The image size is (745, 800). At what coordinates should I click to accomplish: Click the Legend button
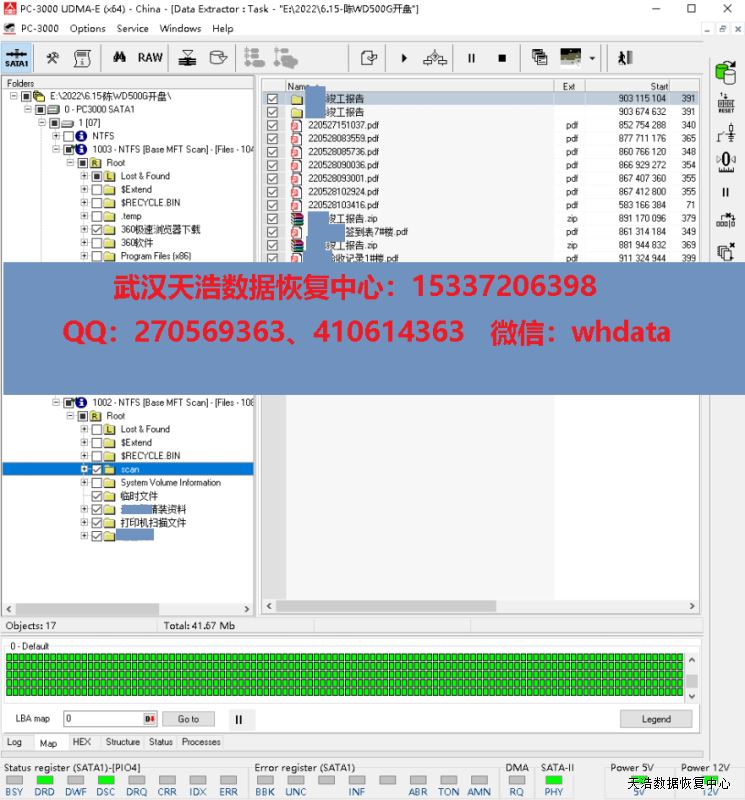[x=656, y=719]
